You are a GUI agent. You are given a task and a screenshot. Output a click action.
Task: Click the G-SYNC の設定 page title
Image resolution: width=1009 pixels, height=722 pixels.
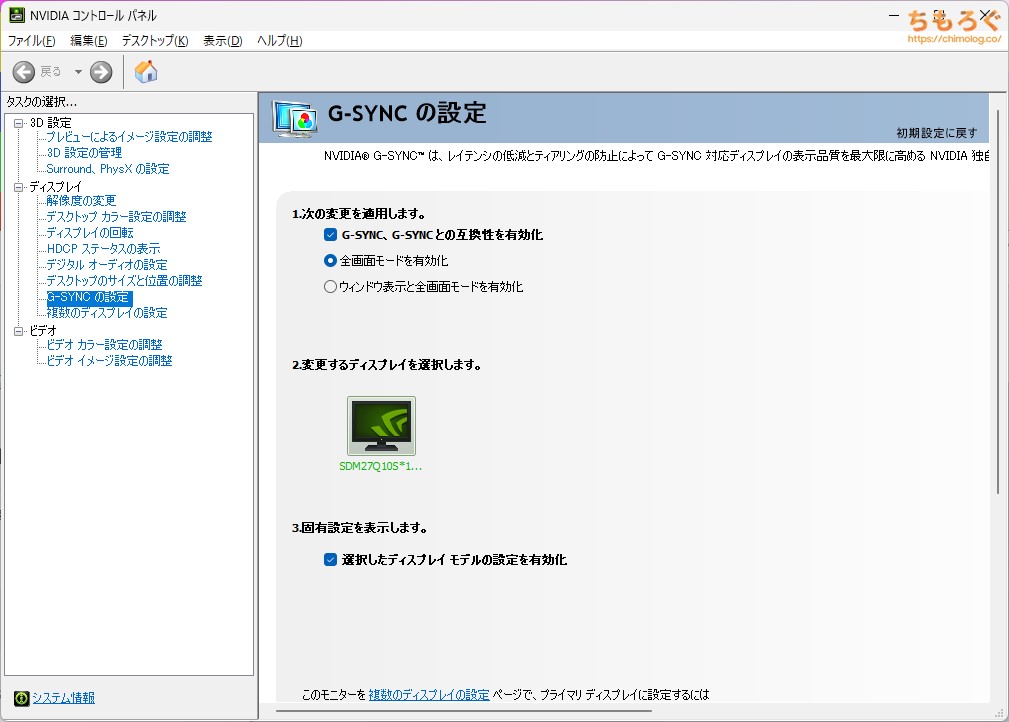tap(407, 113)
